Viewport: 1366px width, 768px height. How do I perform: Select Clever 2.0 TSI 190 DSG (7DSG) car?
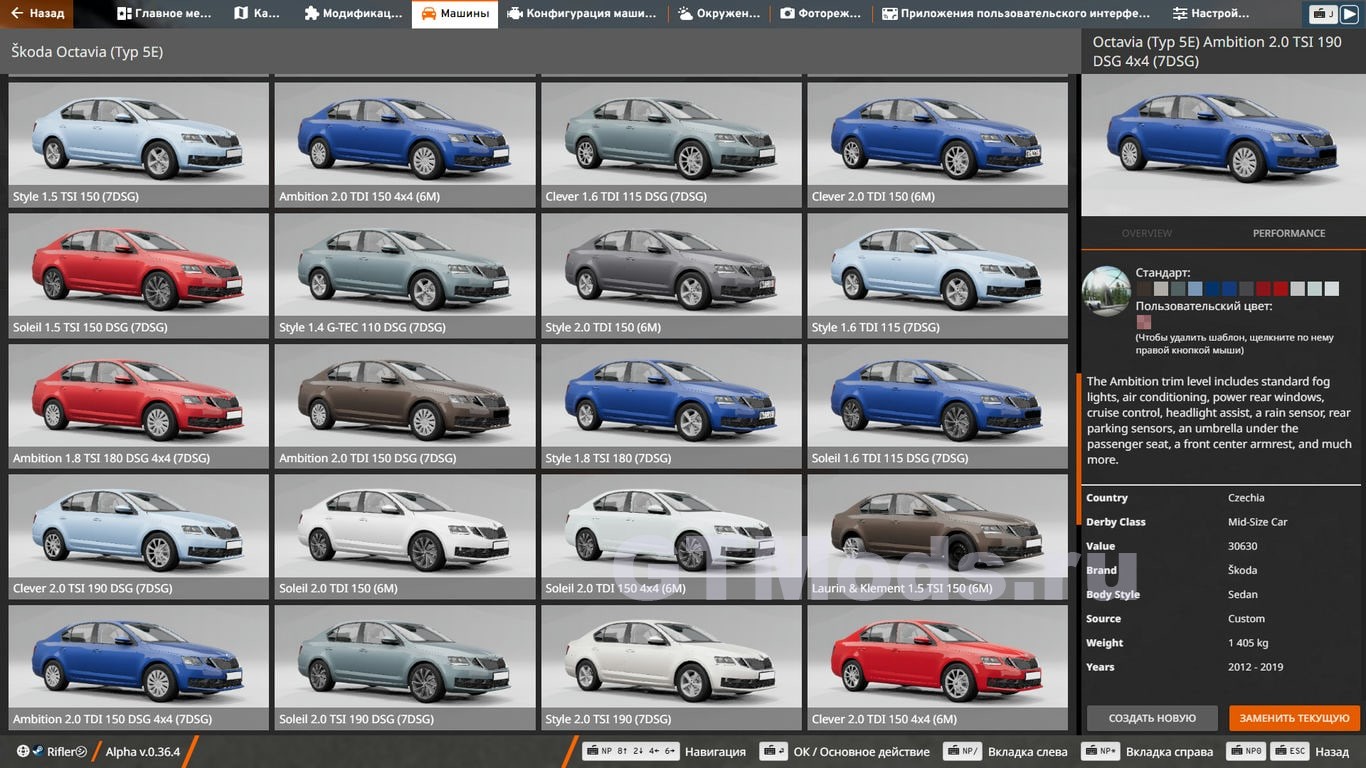tap(139, 537)
